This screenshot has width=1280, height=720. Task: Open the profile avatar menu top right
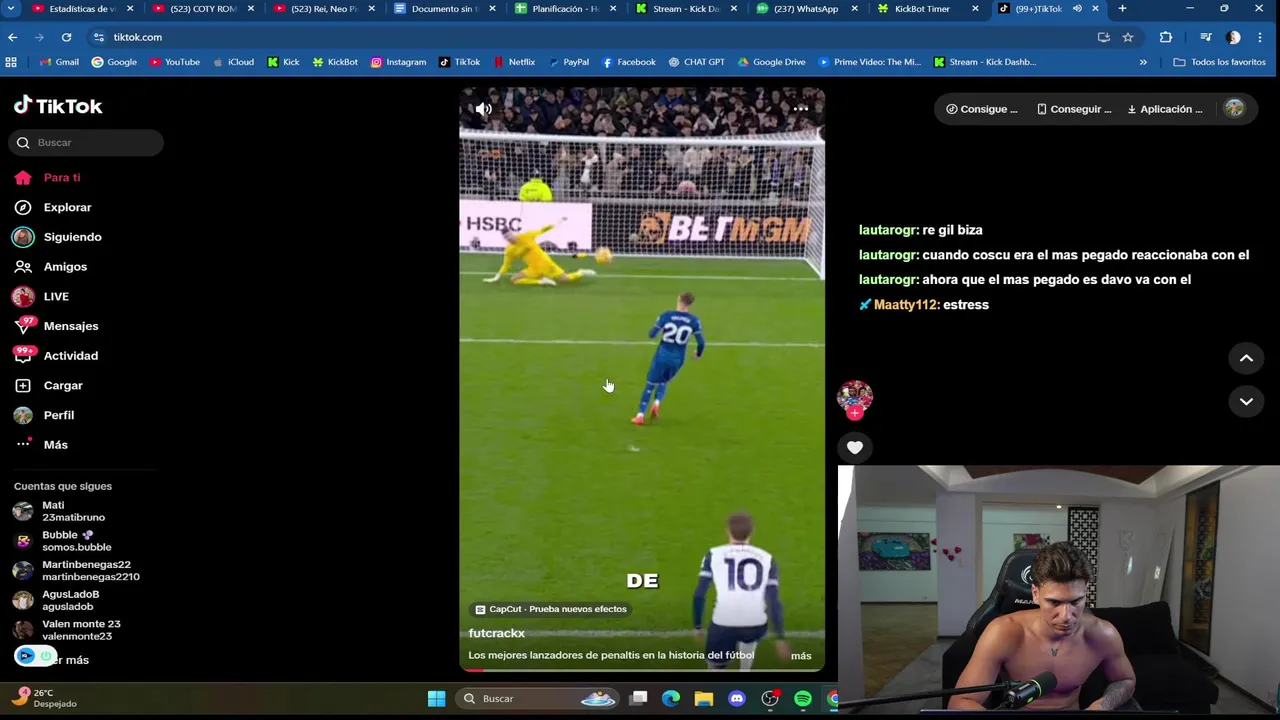pyautogui.click(x=1234, y=109)
